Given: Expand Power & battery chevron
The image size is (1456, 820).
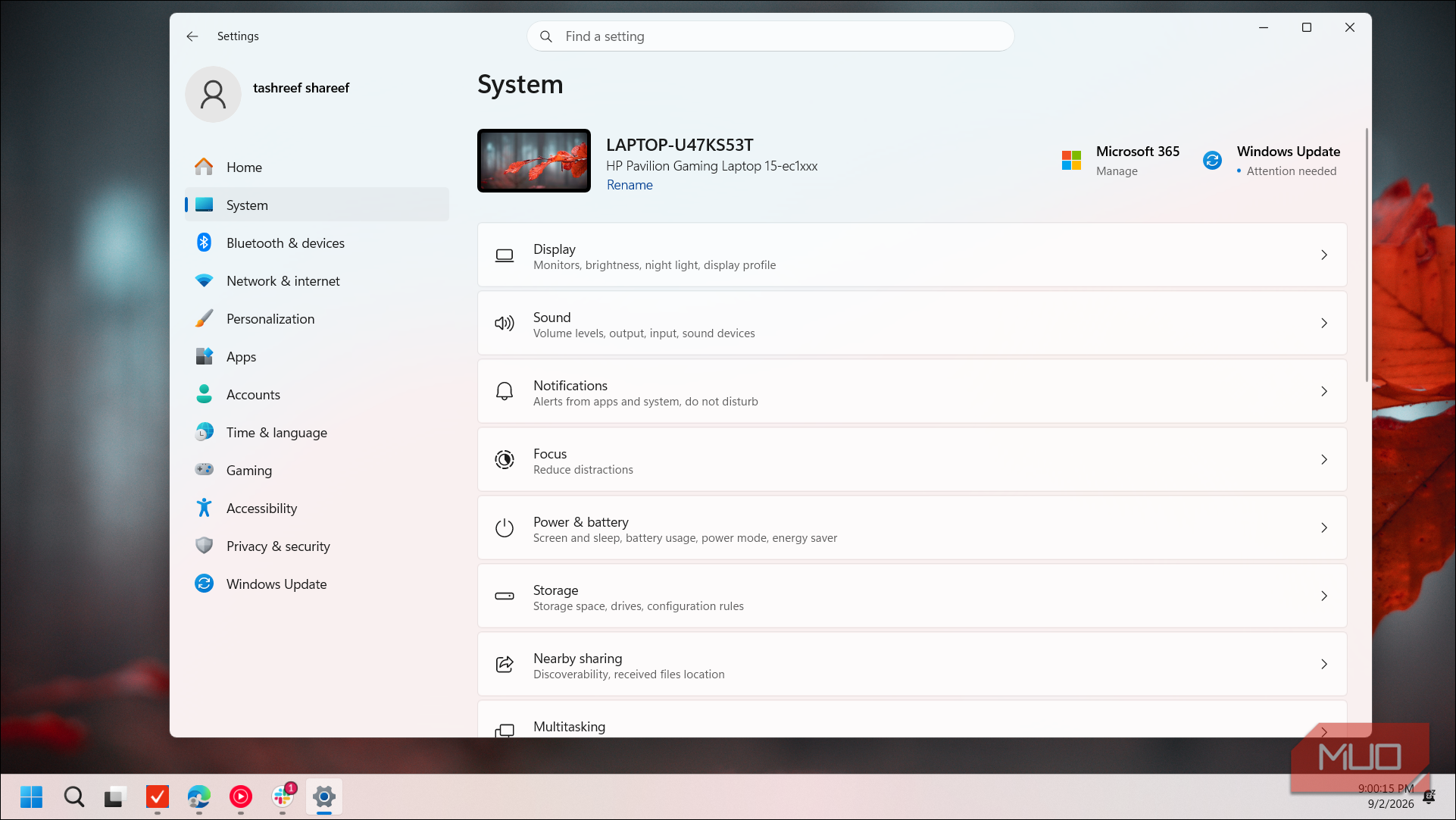Looking at the screenshot, I should (1324, 528).
